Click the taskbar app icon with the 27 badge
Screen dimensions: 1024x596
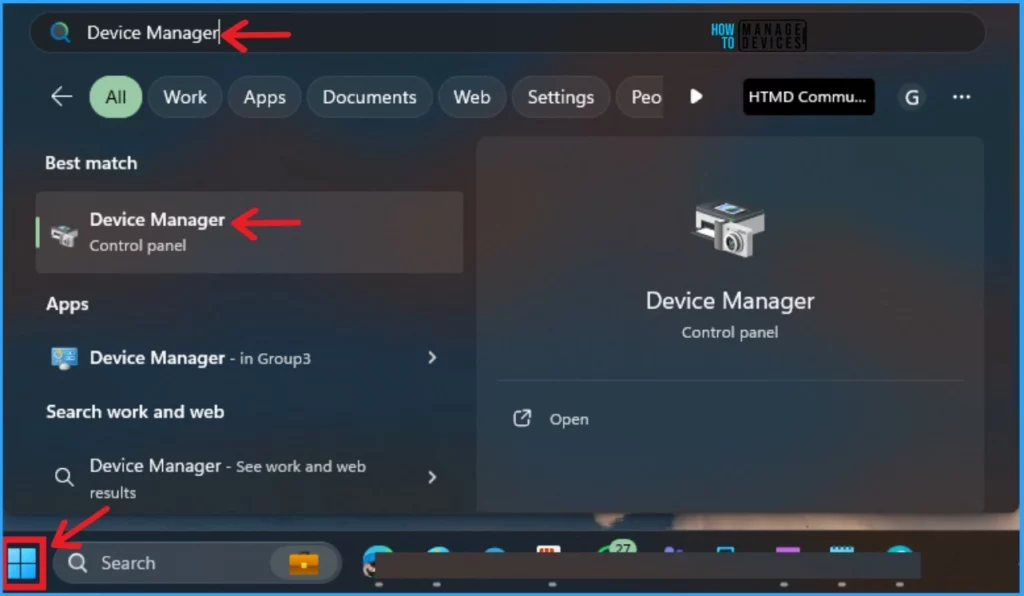click(x=616, y=550)
